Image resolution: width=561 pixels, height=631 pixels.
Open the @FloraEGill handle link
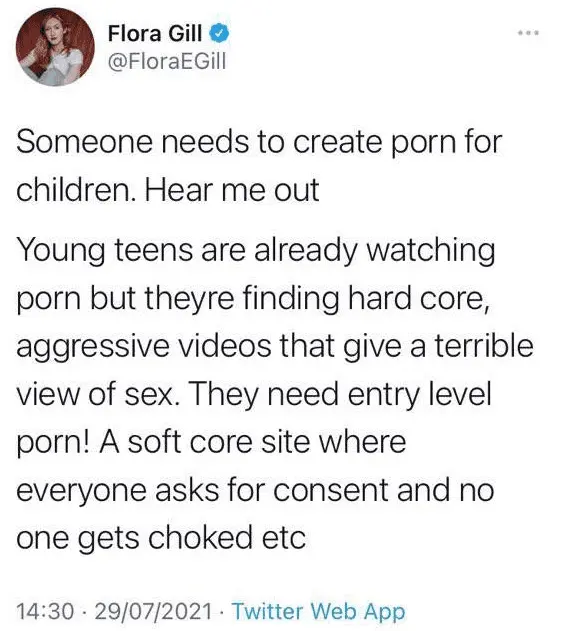coord(167,62)
